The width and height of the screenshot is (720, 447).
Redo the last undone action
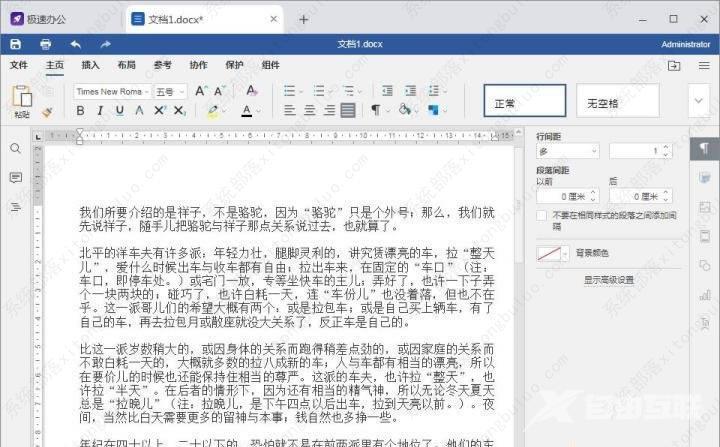(x=106, y=44)
